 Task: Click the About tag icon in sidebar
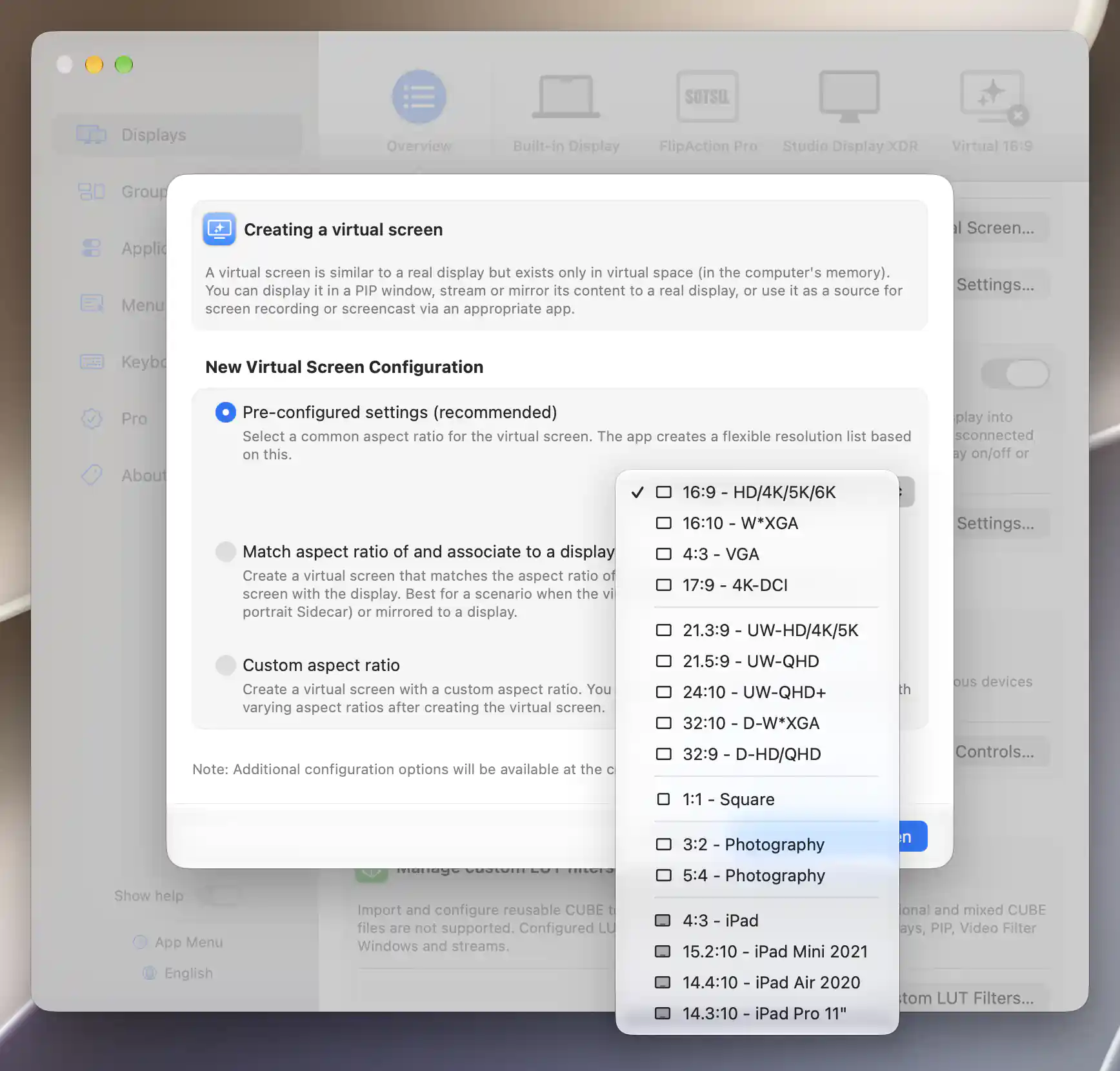coord(92,475)
